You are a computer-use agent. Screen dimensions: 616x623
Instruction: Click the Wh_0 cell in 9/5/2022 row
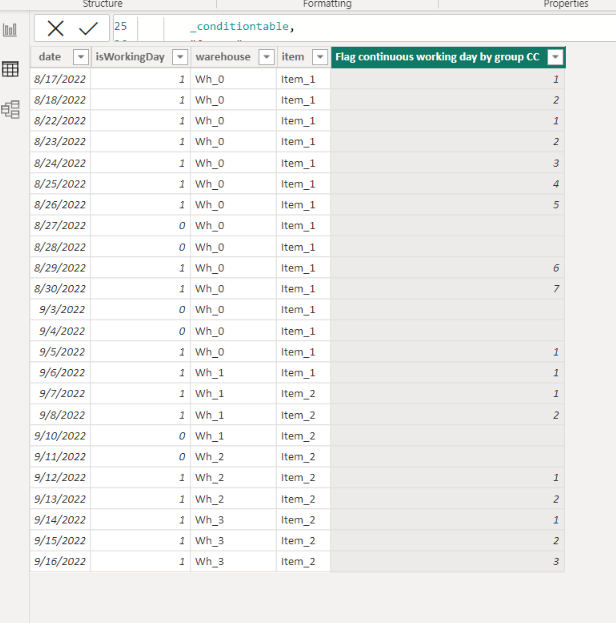coord(233,352)
